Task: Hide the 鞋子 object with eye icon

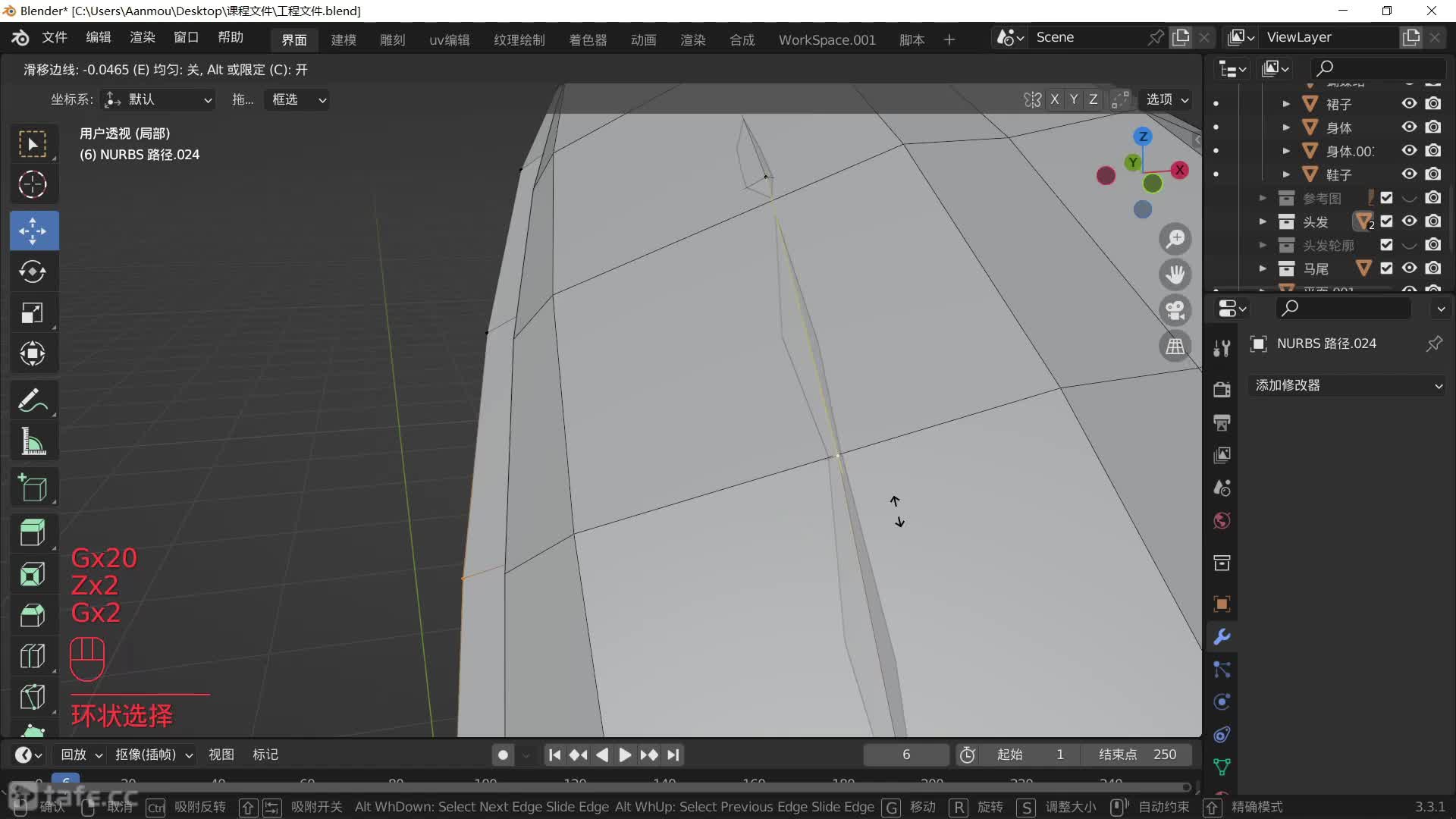Action: pyautogui.click(x=1409, y=174)
